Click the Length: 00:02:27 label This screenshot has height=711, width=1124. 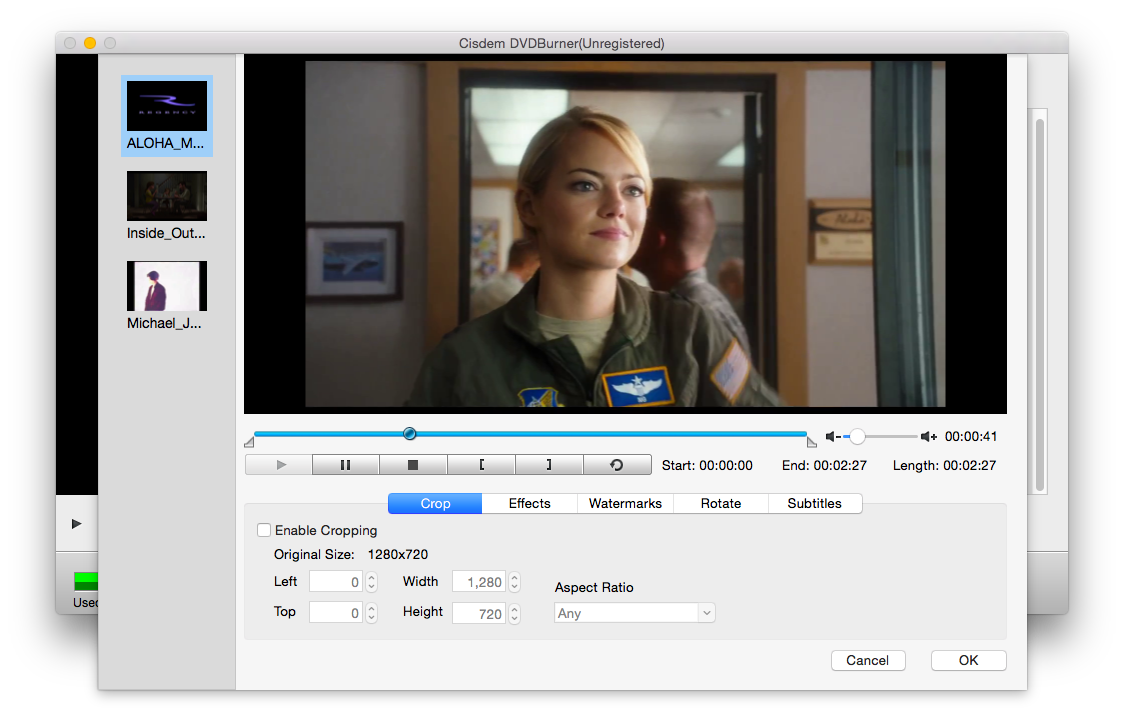click(944, 466)
